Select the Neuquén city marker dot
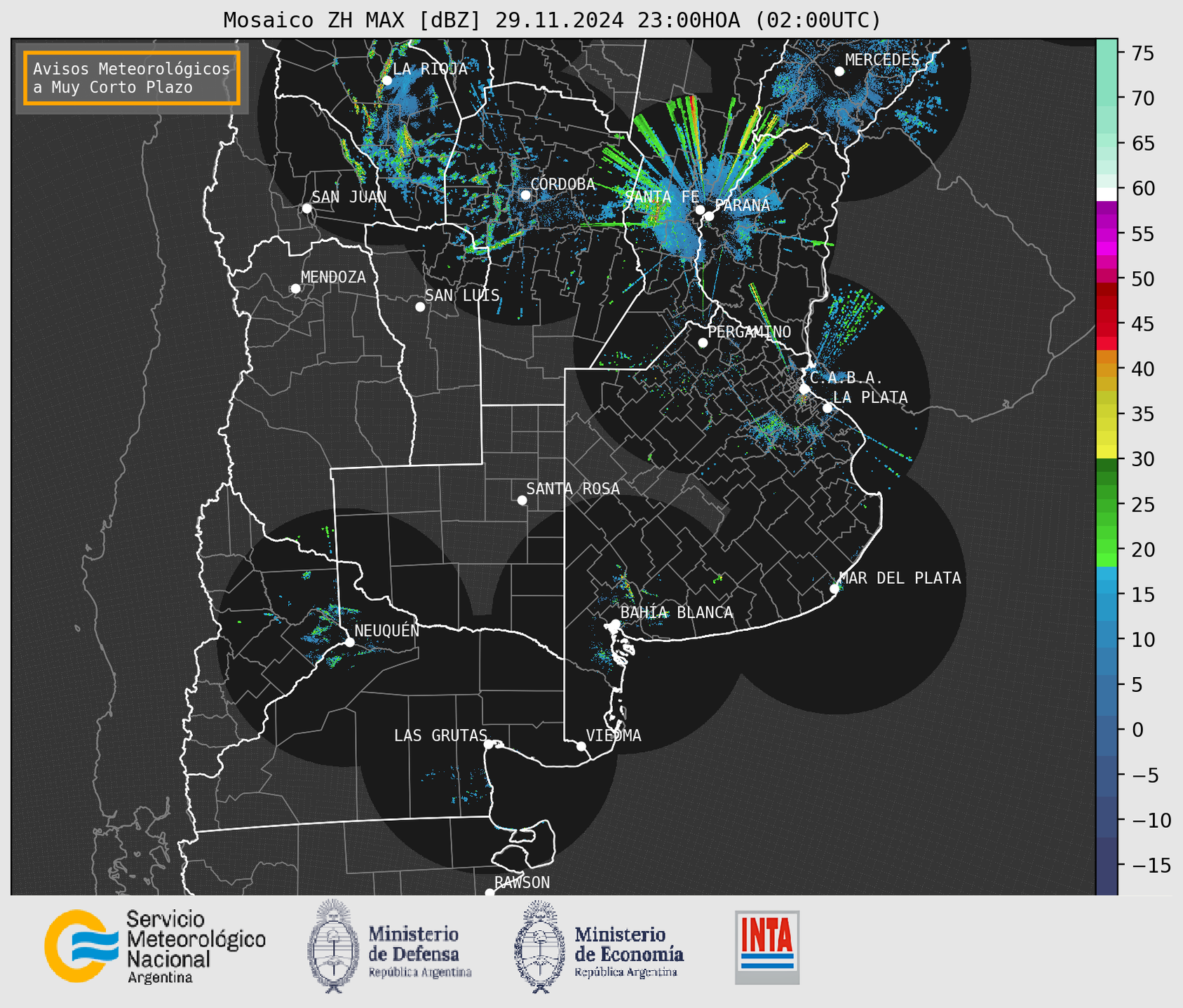Viewport: 1183px width, 1008px height. click(349, 642)
